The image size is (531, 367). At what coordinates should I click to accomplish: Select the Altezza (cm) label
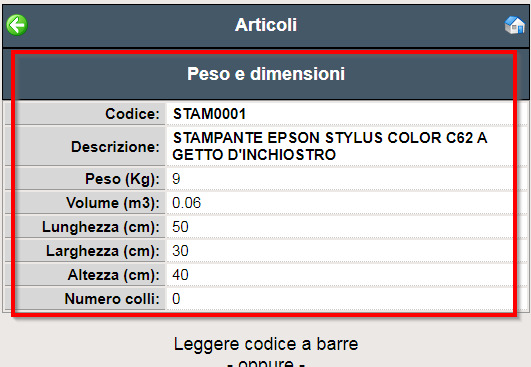[x=114, y=275]
